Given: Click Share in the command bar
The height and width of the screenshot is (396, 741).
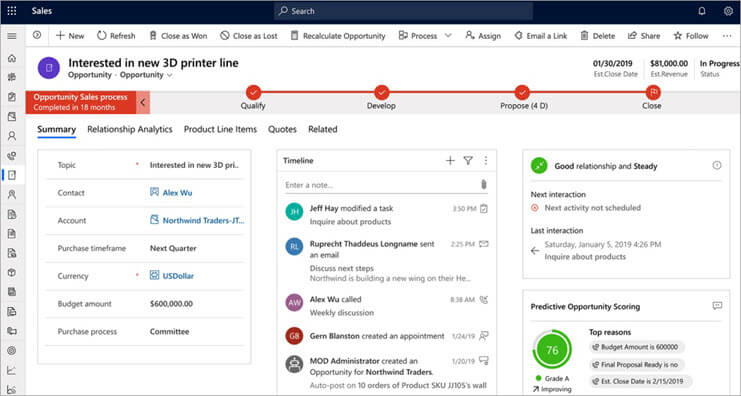Looking at the screenshot, I should tap(644, 36).
